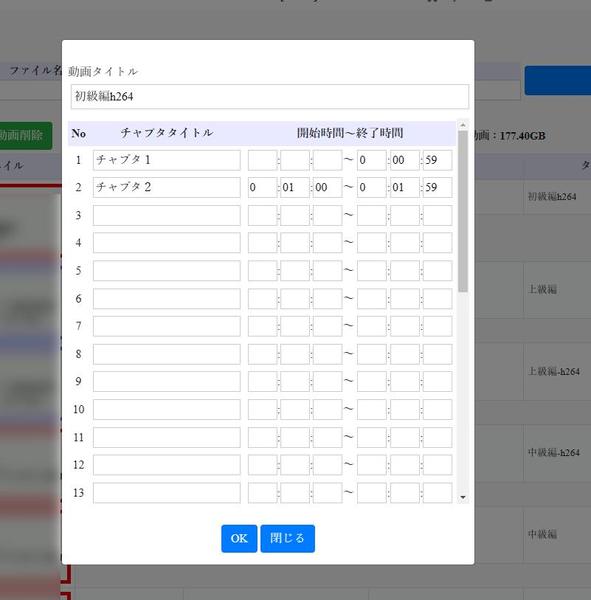Focus the row 7 chapter title input

pyautogui.click(x=167, y=326)
